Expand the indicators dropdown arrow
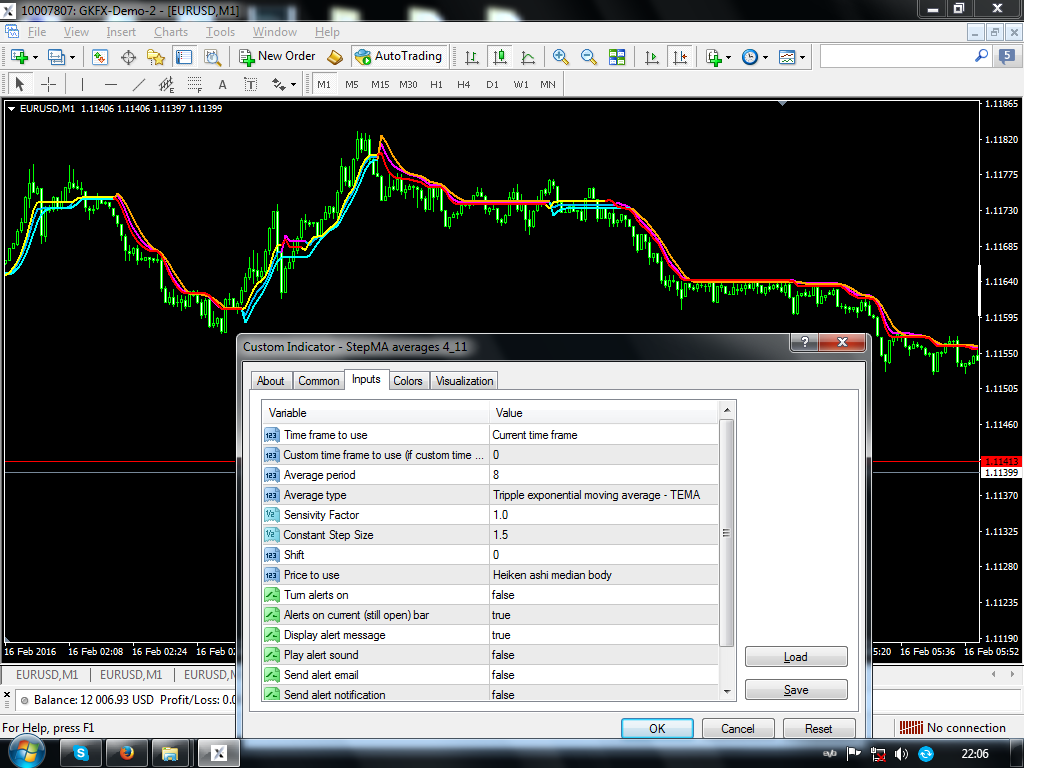Image resolution: width=1048 pixels, height=780 pixels. (729, 58)
